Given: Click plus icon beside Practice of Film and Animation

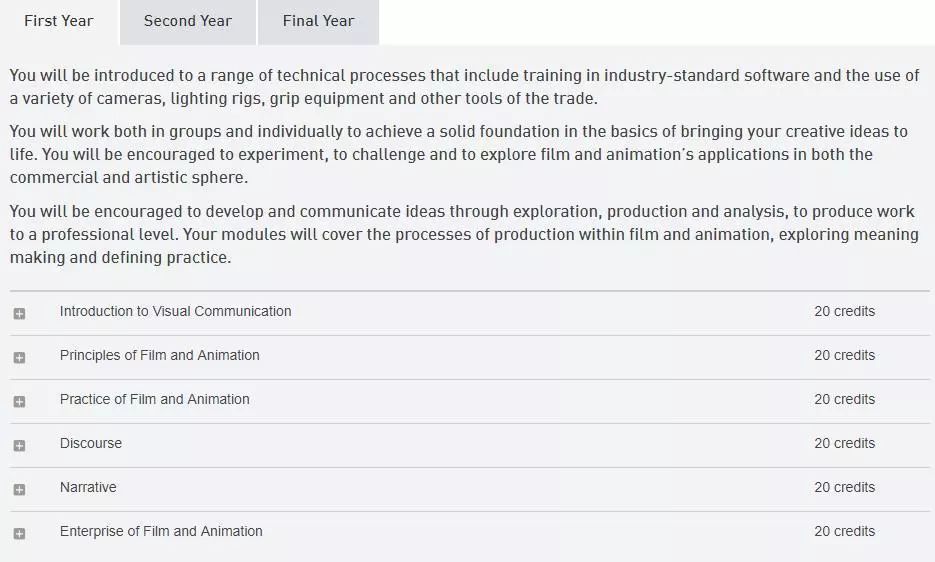Looking at the screenshot, I should tap(19, 401).
